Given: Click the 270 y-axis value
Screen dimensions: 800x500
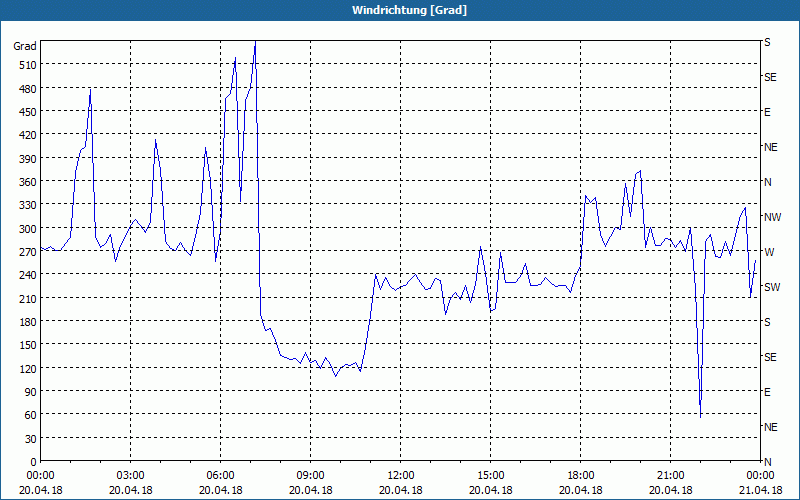Looking at the screenshot, I should (28, 252).
